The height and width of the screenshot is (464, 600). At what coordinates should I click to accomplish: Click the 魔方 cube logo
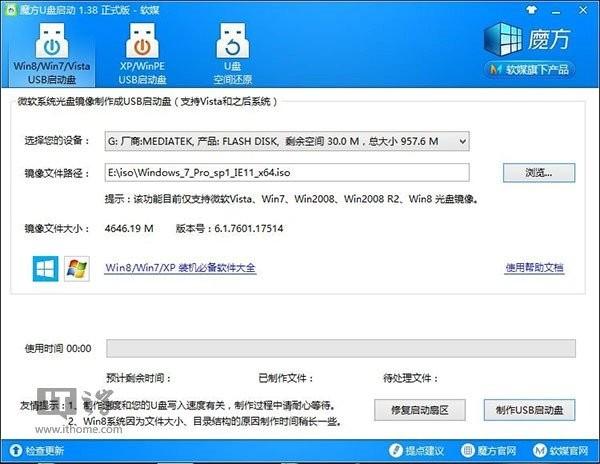pyautogui.click(x=504, y=39)
